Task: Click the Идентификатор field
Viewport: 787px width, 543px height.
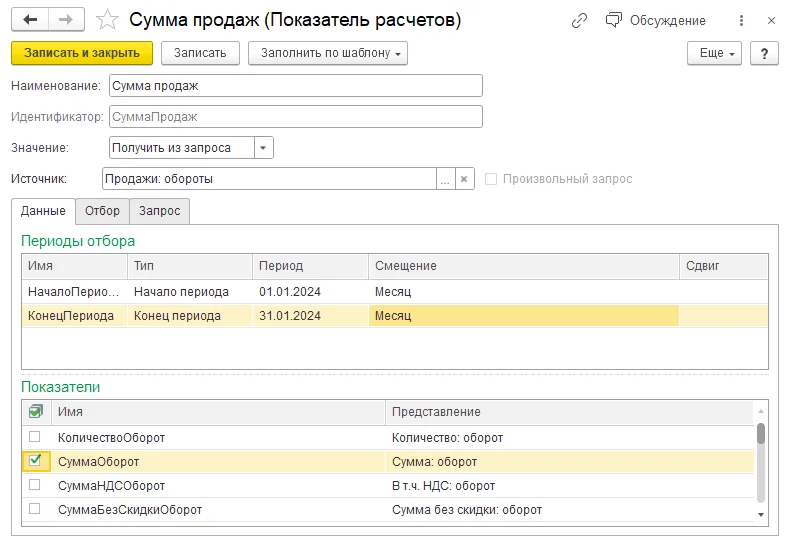Action: click(296, 117)
